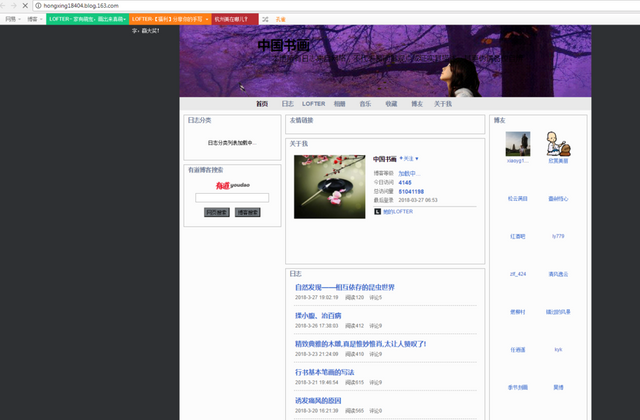
Task: Click the youdao logo in search widget
Action: click(232, 185)
